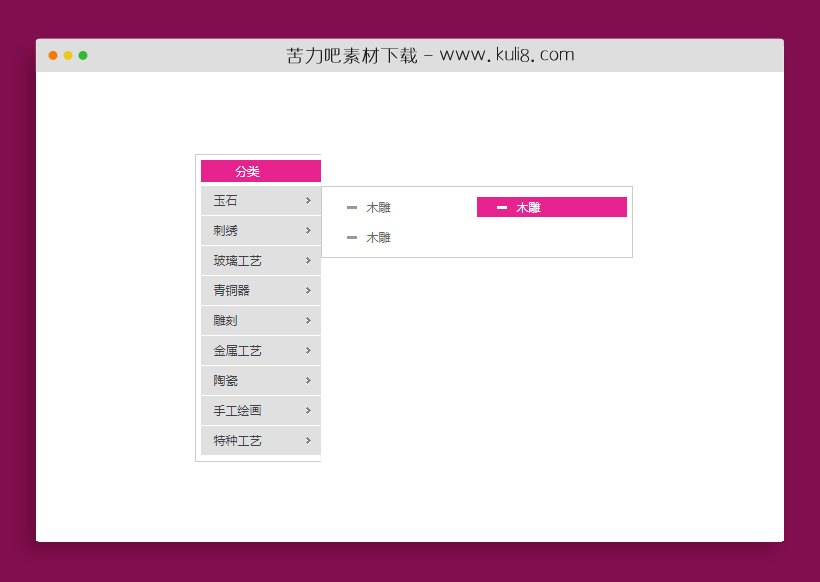Open the 刺绣 category
The image size is (820, 582).
[x=226, y=231]
